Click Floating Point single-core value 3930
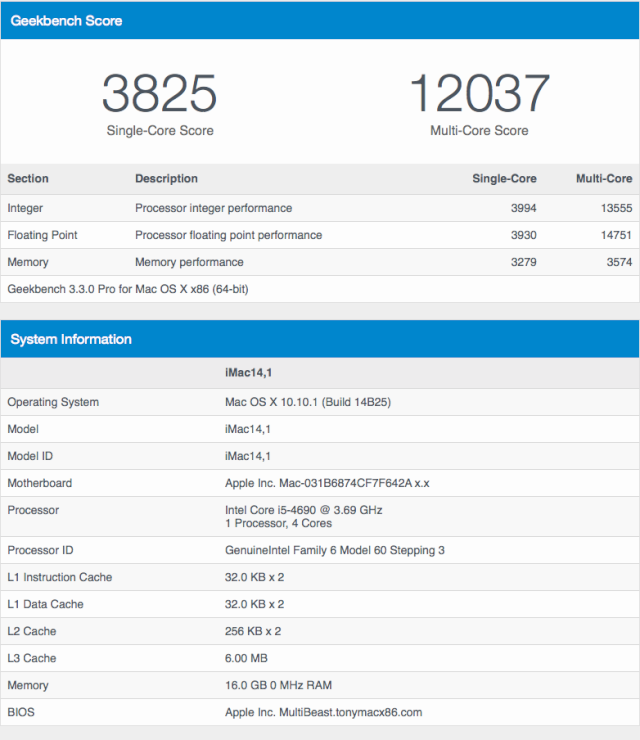 point(523,235)
